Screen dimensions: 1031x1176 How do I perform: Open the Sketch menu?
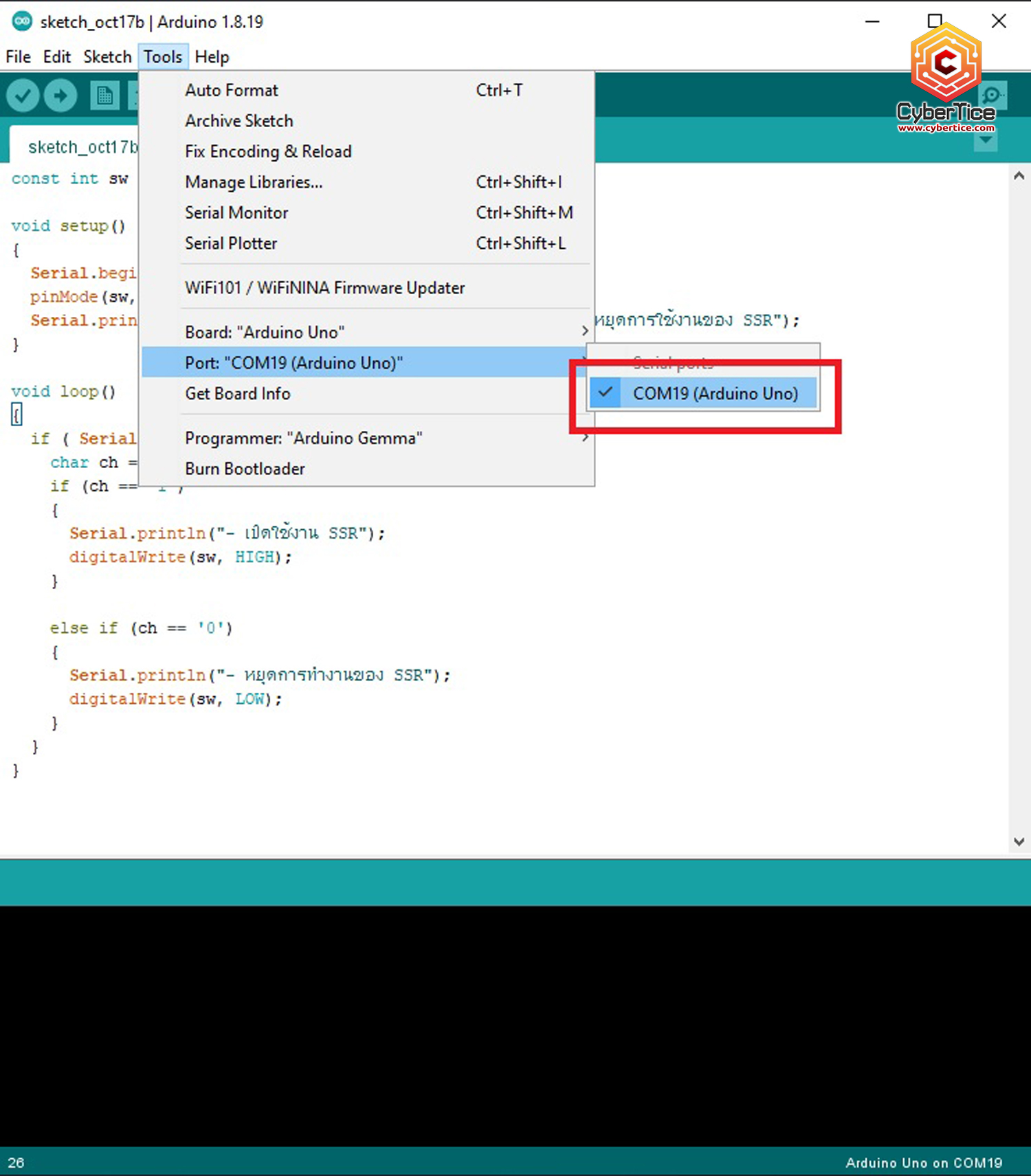pos(107,57)
